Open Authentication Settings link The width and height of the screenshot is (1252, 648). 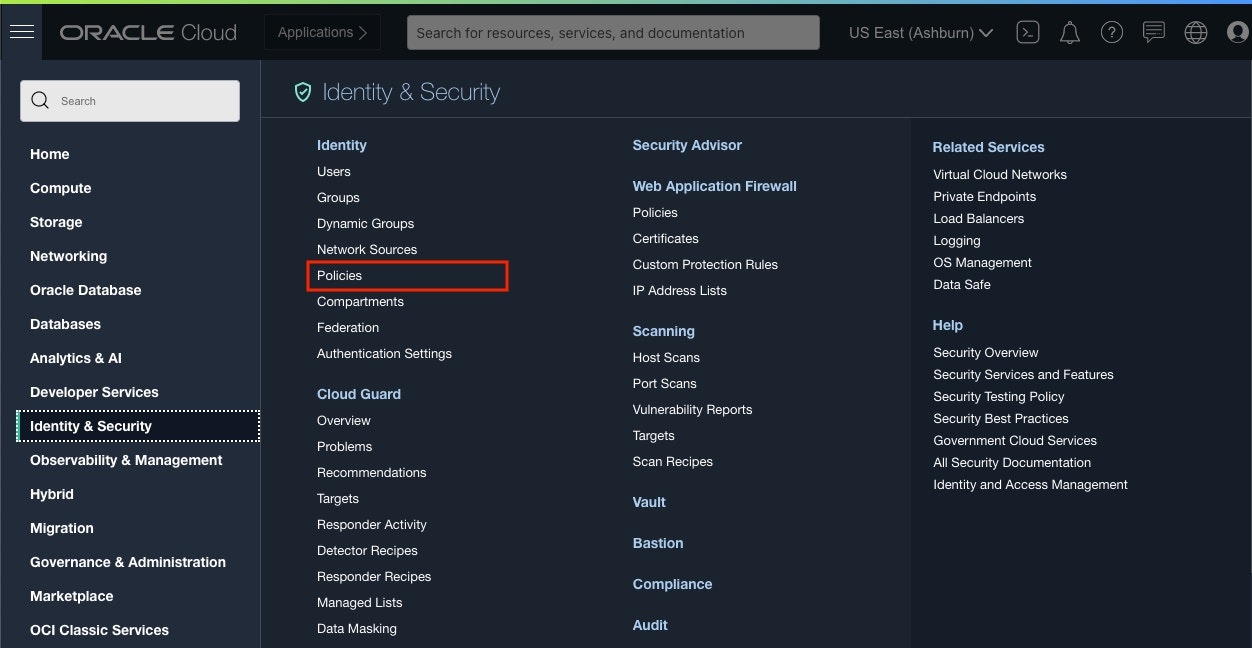click(x=384, y=354)
